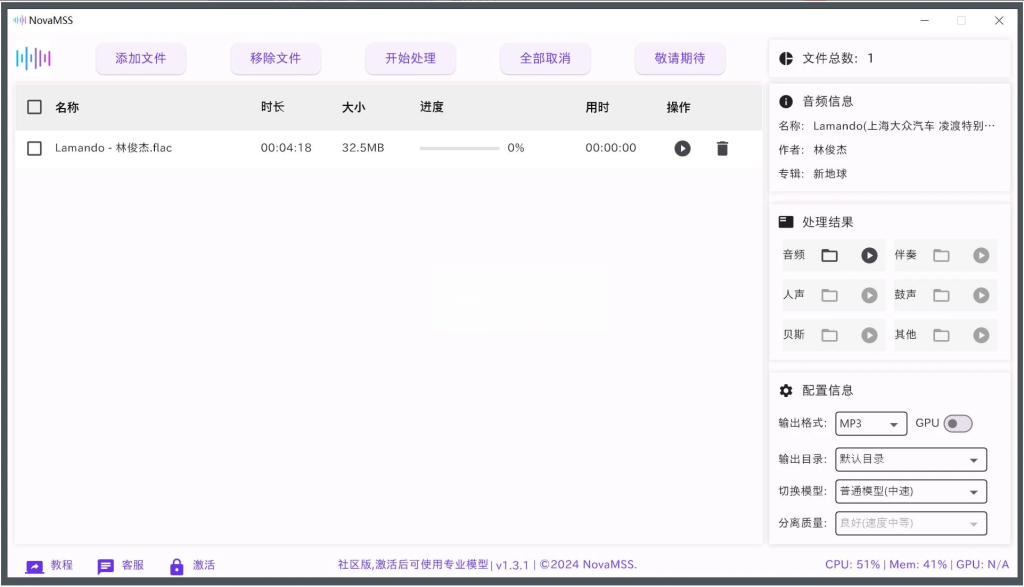Play the 伴奏 result
Image resolution: width=1024 pixels, height=587 pixels.
(981, 255)
